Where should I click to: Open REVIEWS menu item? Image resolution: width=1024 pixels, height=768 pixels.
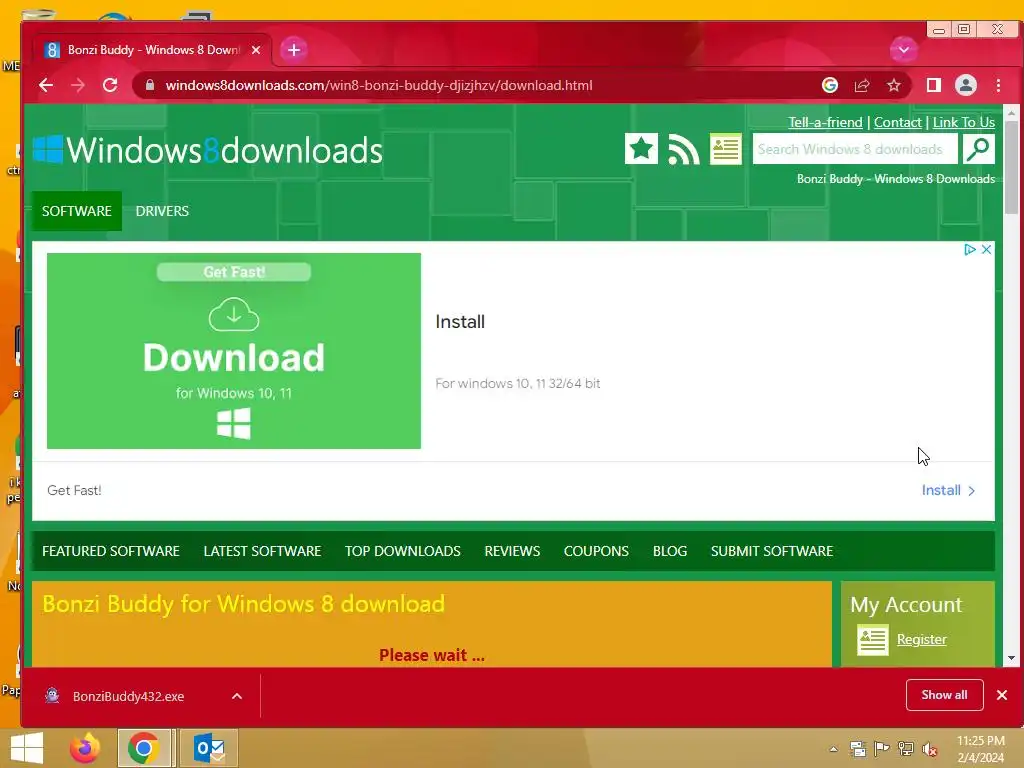(512, 551)
